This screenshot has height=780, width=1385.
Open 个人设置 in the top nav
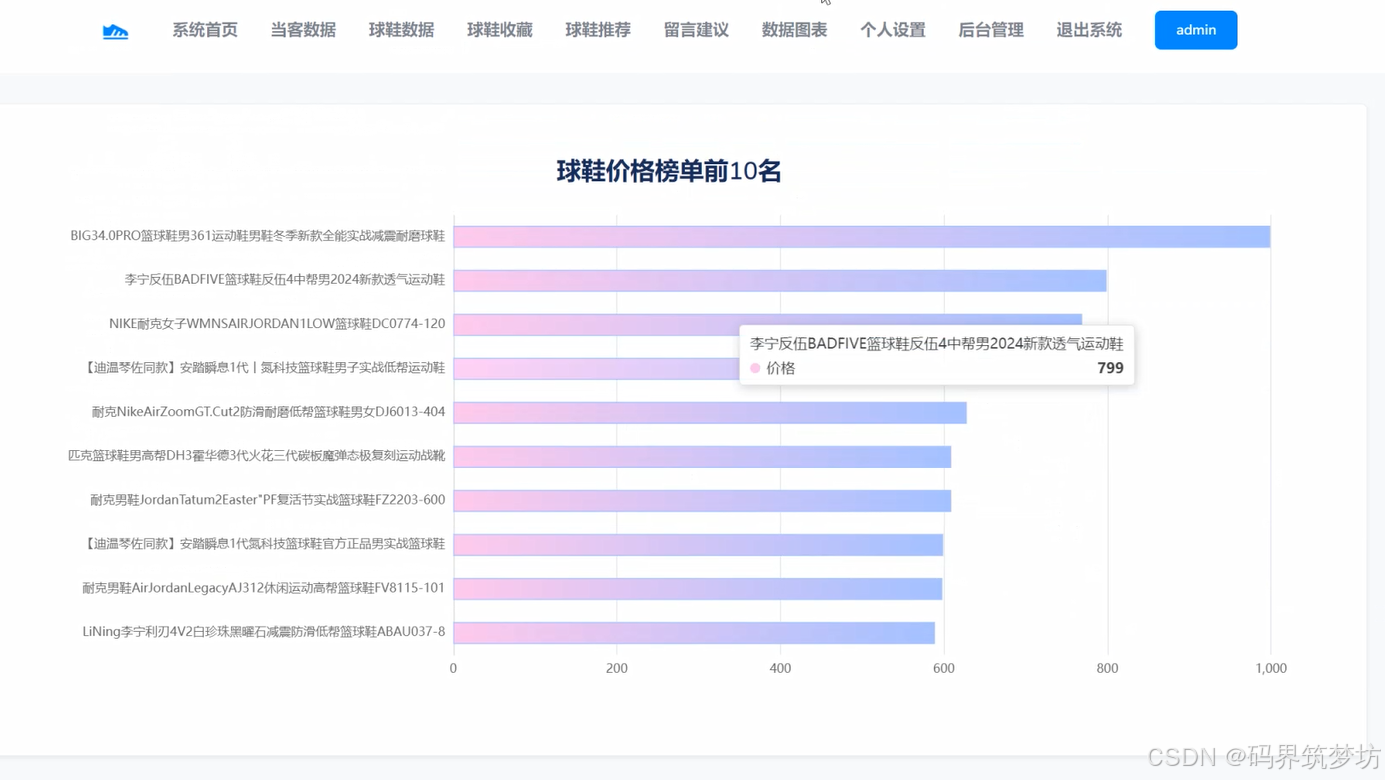pos(893,30)
